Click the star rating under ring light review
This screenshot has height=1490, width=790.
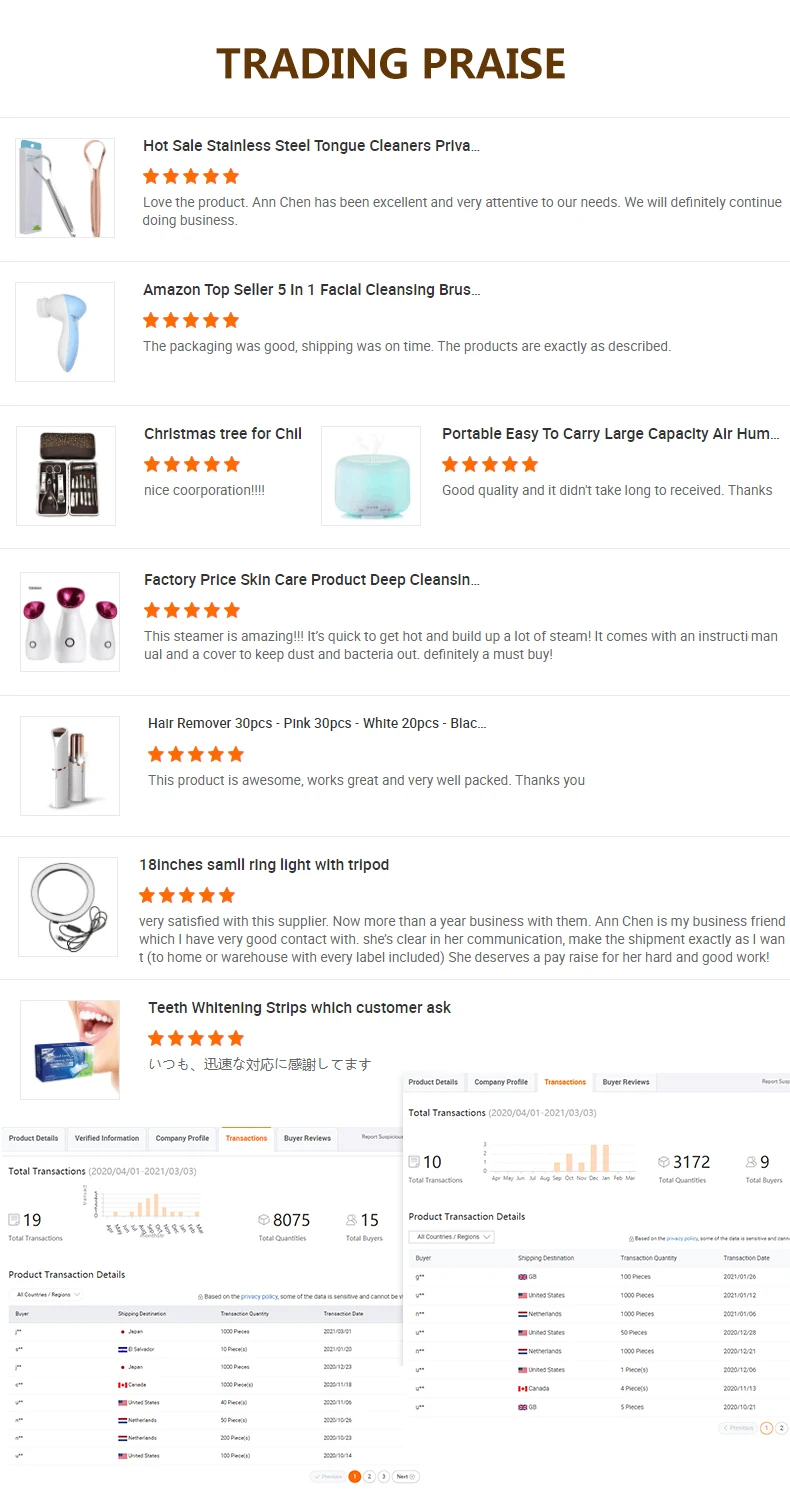(x=187, y=895)
